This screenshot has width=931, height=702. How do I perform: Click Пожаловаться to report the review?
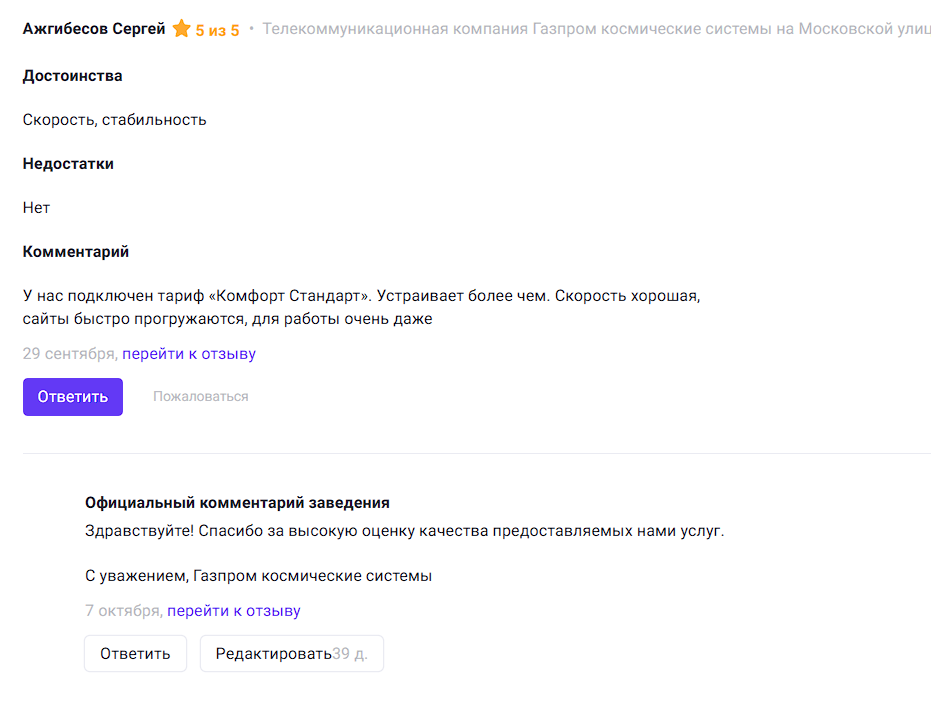200,397
